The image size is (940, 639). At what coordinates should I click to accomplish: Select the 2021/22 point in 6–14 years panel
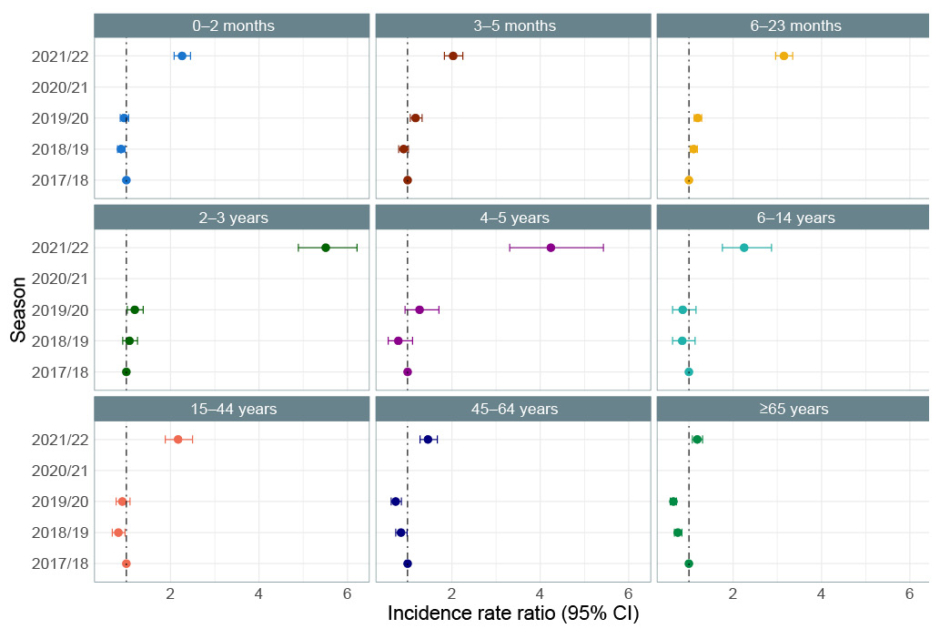pos(744,247)
